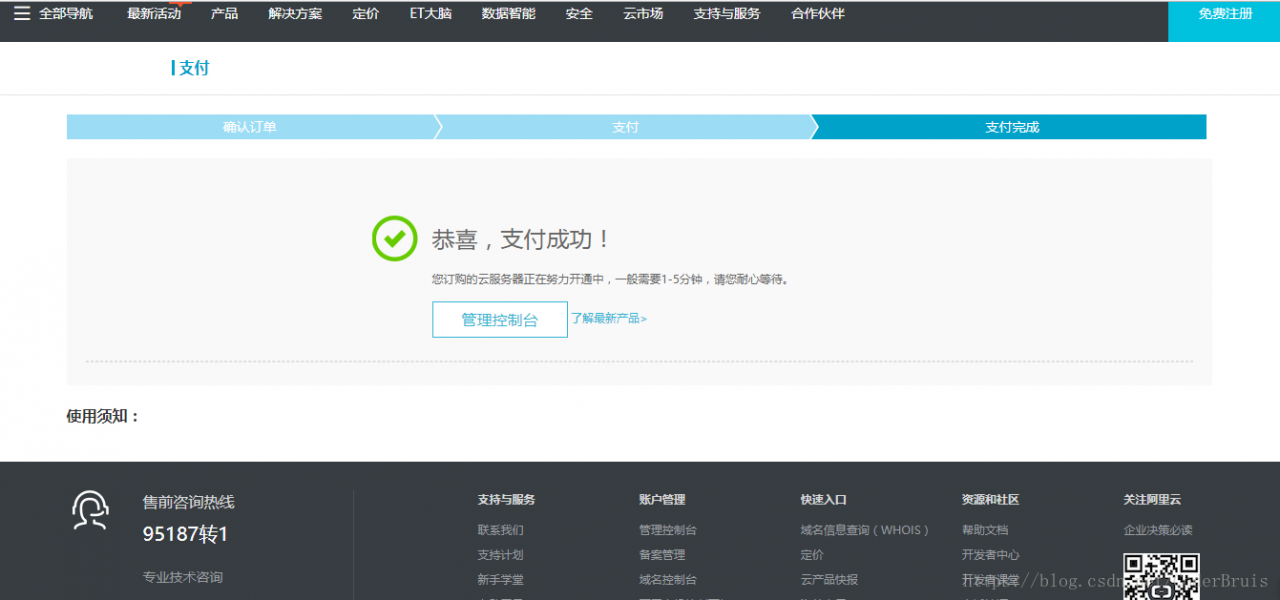This screenshot has width=1280, height=600.
Task: Click the 支持与服务 footer column heading
Action: 506,499
